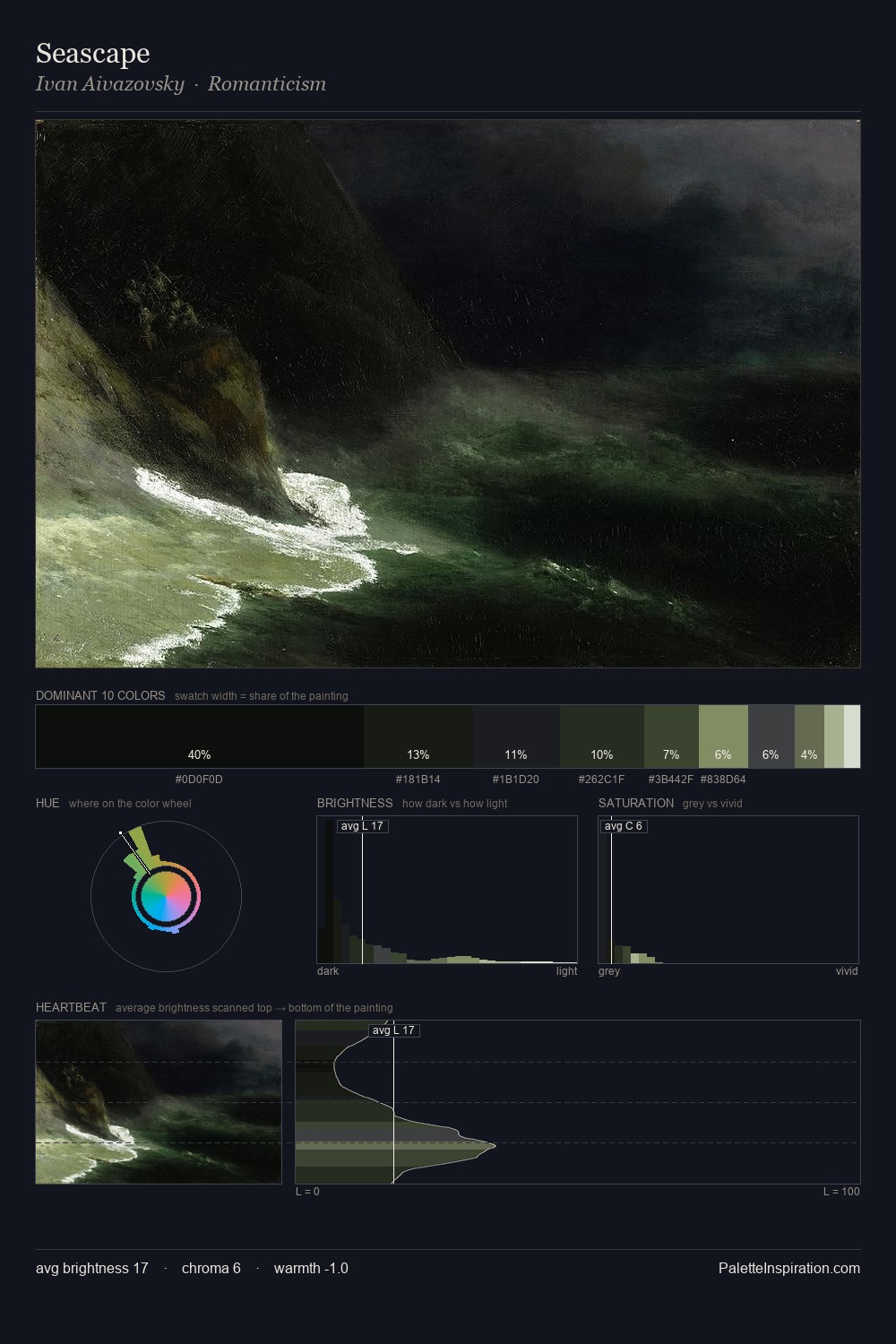Click the Seascape title
This screenshot has width=896, height=1344.
93,54
